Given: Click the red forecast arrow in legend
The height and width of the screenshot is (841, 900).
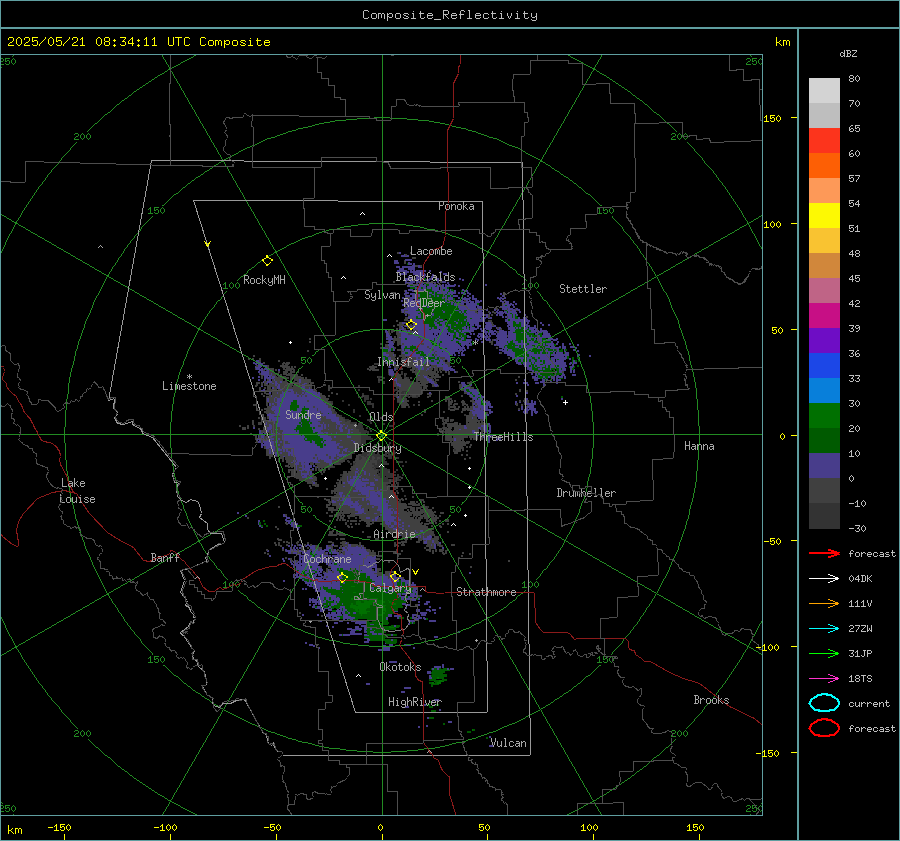Looking at the screenshot, I should pos(824,553).
